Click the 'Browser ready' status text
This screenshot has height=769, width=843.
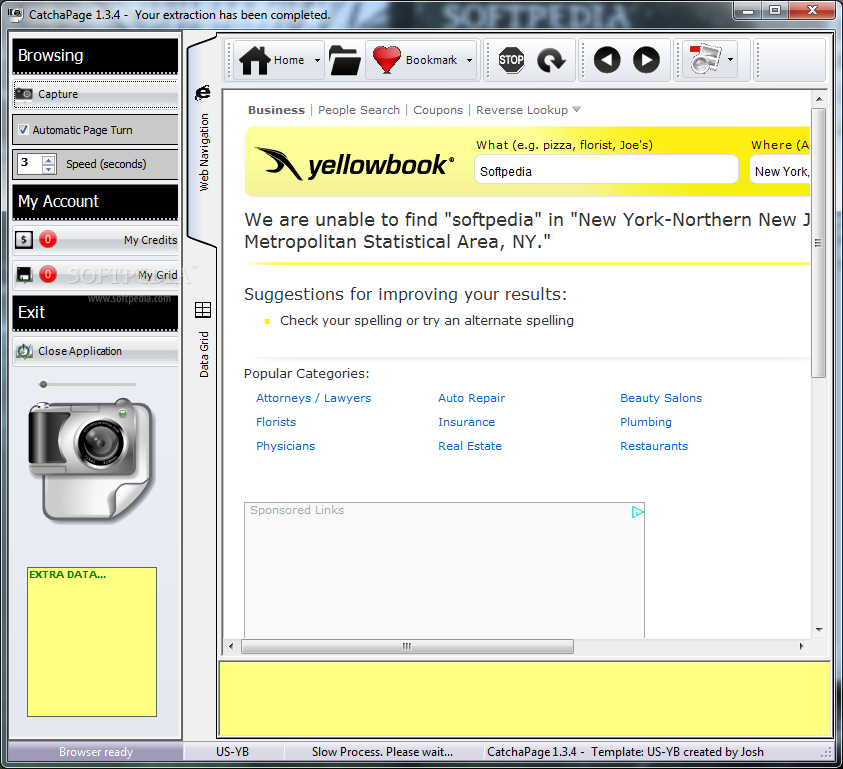tap(96, 752)
